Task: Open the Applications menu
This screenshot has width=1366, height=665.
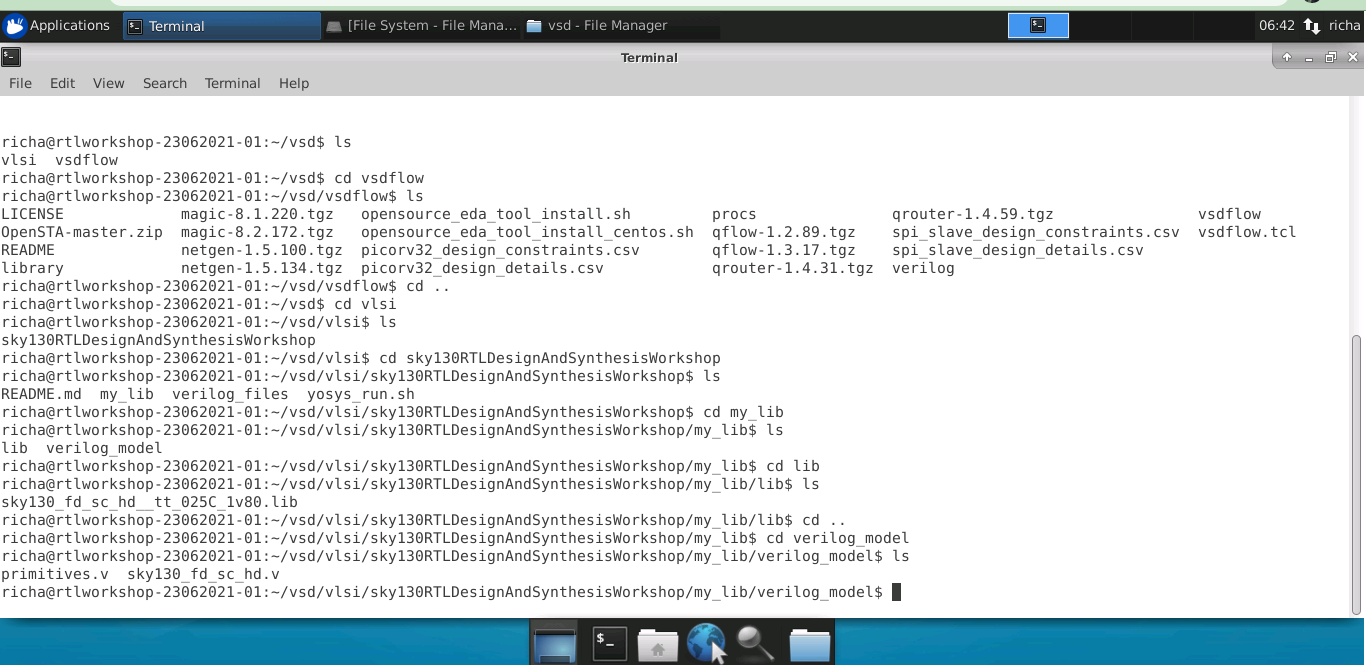Action: point(58,25)
